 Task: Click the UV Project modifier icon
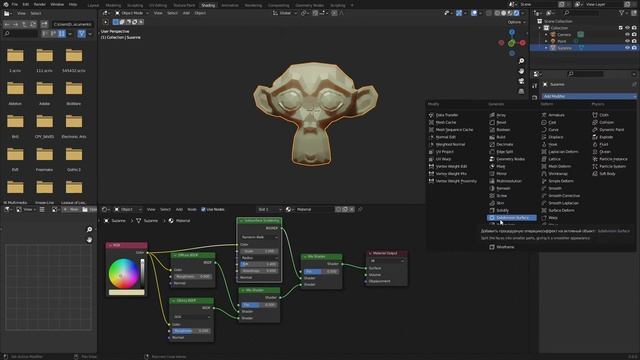coord(431,152)
